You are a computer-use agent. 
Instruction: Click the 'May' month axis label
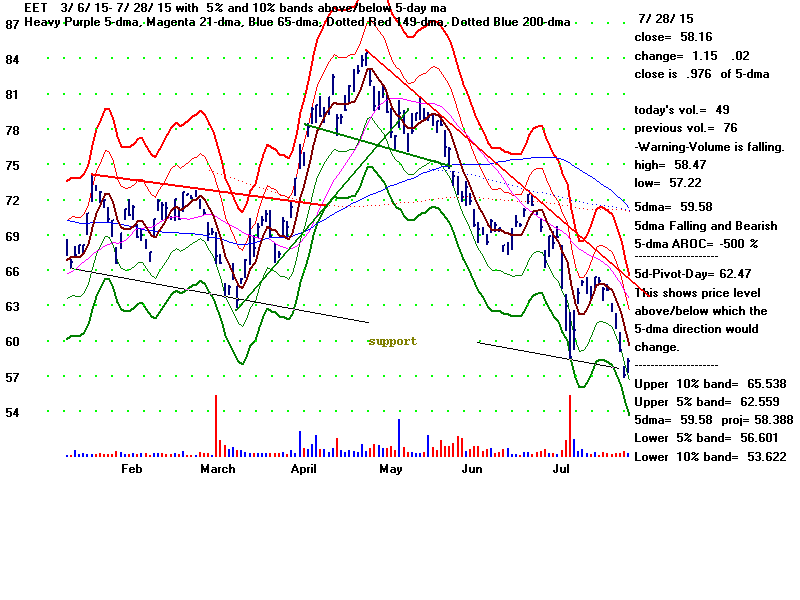(390, 469)
